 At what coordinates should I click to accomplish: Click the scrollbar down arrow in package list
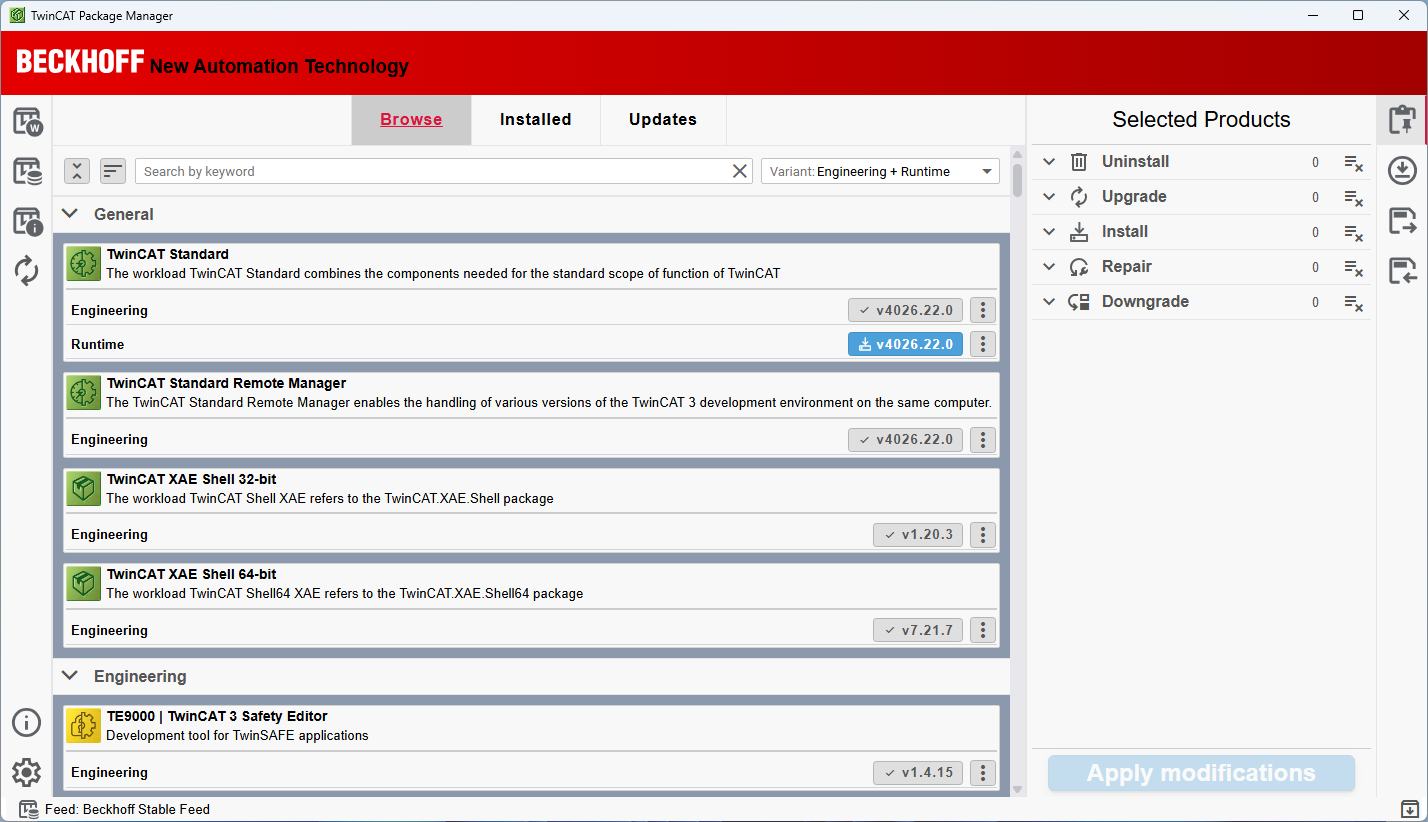click(1017, 789)
